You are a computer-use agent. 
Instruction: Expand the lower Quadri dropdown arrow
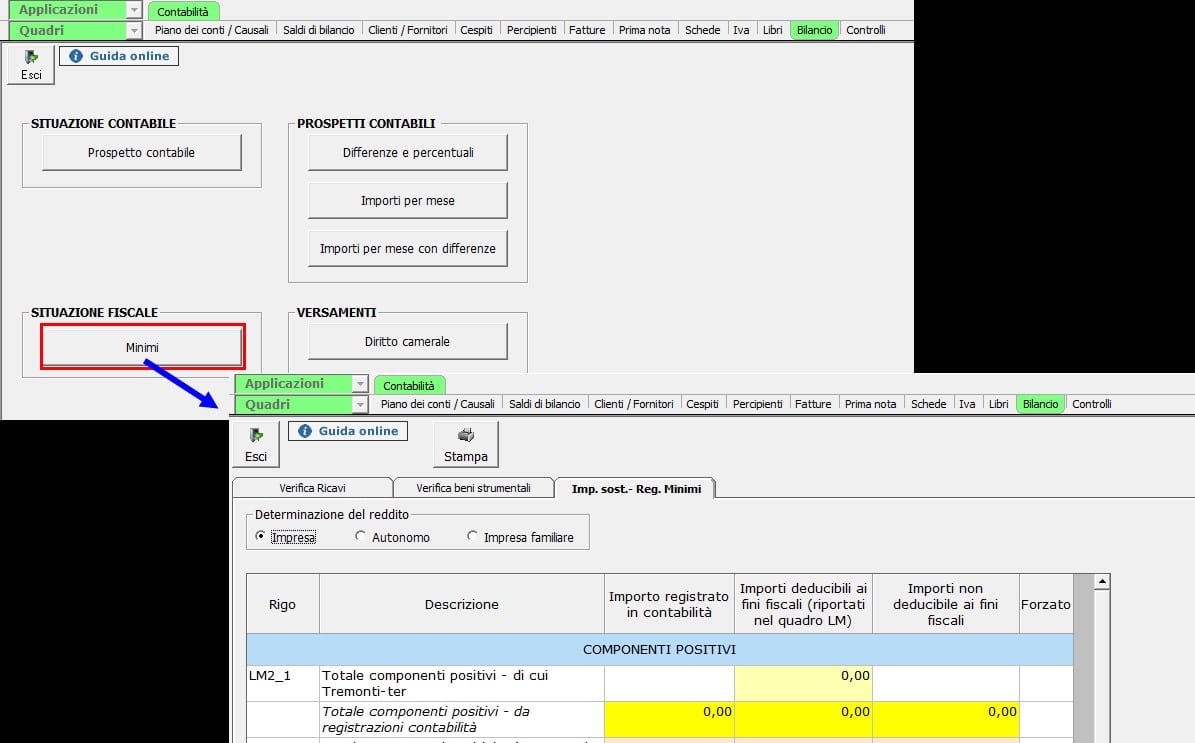tap(360, 405)
